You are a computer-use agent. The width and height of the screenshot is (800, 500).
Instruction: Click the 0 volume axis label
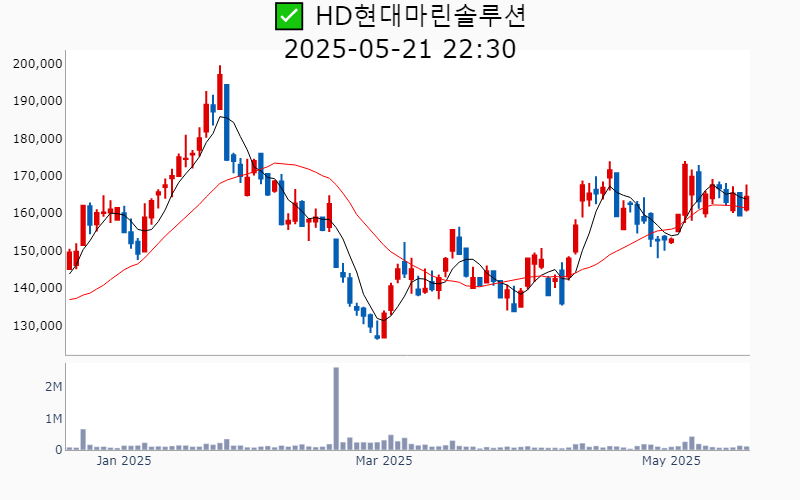click(59, 450)
